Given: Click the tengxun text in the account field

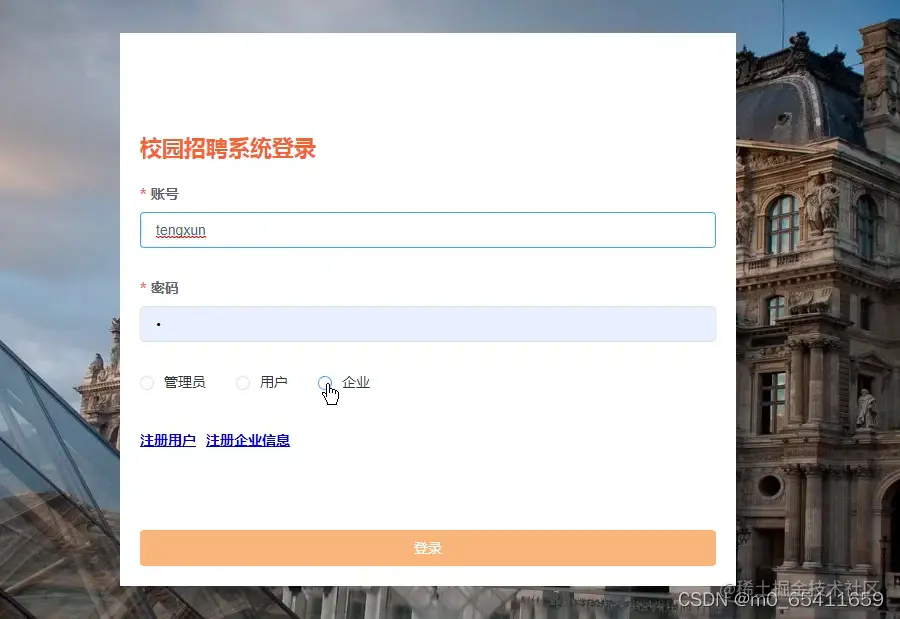Looking at the screenshot, I should pos(180,230).
